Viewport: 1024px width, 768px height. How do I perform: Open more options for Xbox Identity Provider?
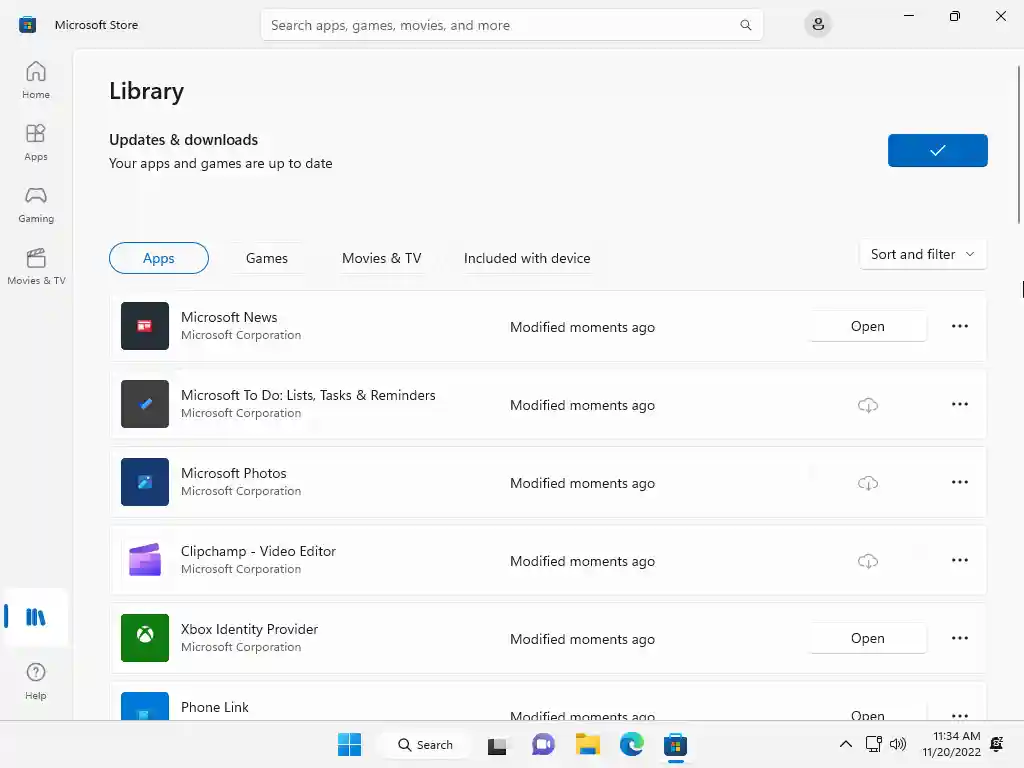[960, 638]
